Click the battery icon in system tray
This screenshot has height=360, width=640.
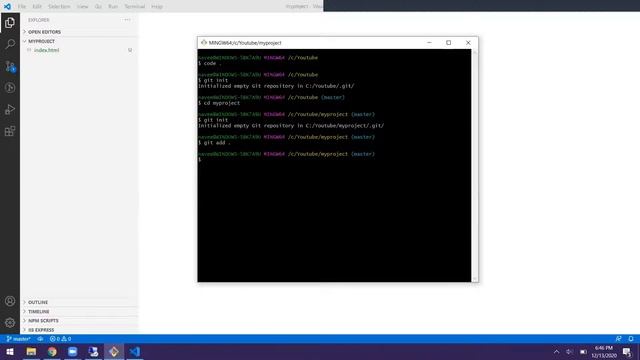pos(583,351)
